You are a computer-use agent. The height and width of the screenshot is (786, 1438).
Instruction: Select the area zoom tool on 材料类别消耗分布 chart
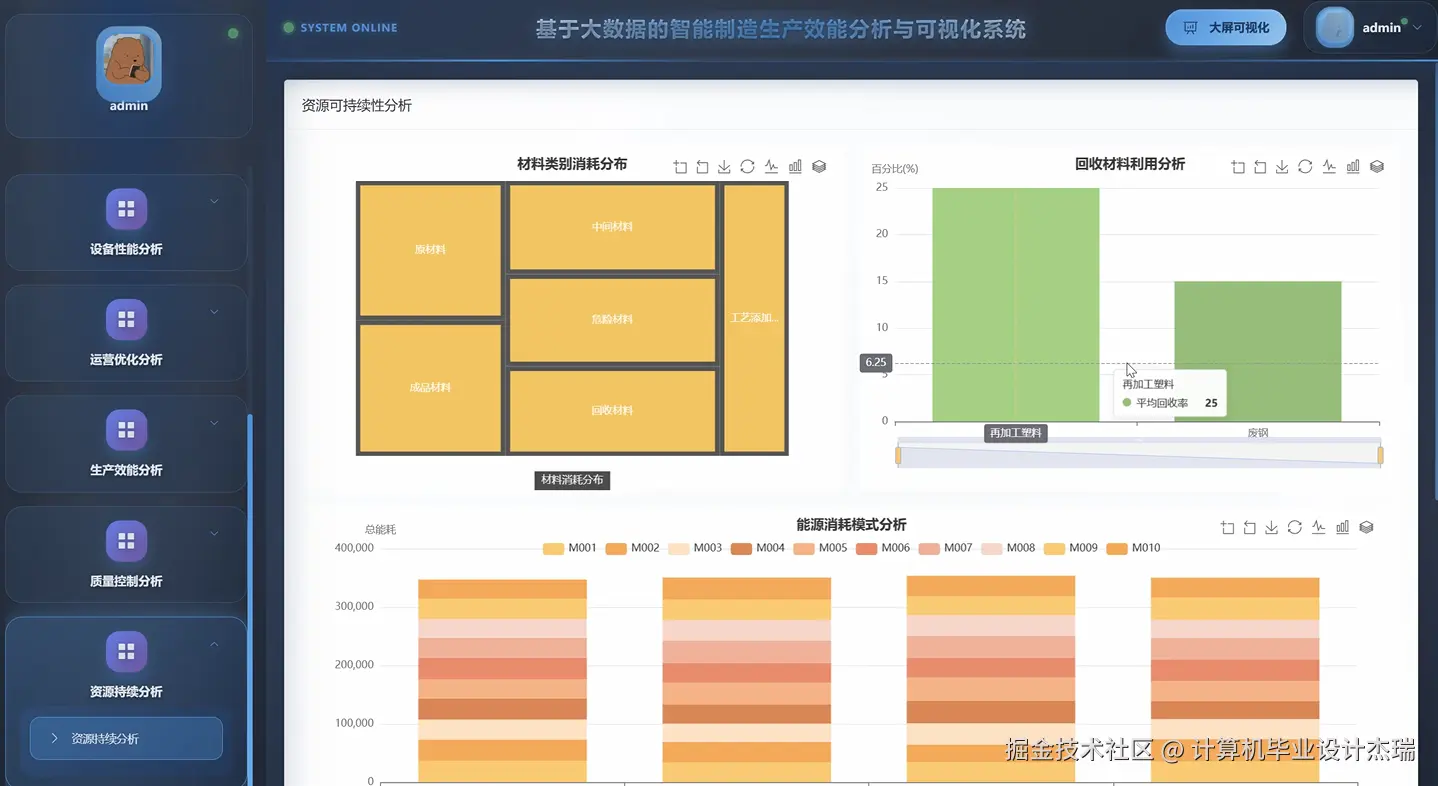tap(680, 166)
